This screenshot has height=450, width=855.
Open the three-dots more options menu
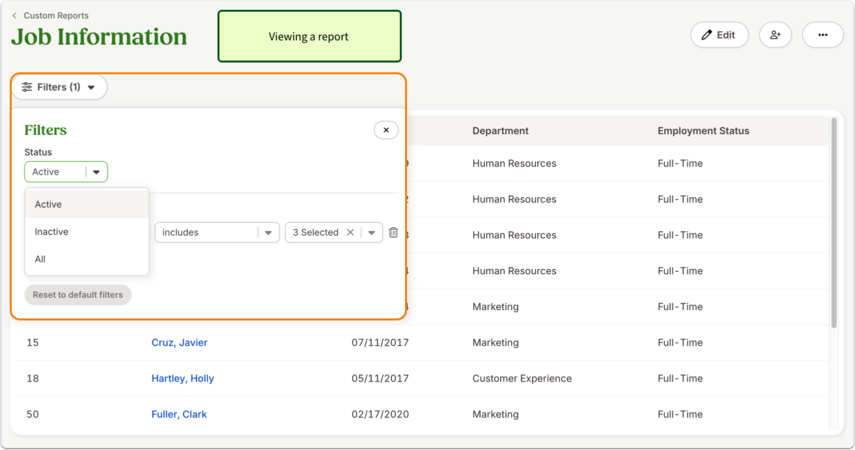tap(823, 35)
